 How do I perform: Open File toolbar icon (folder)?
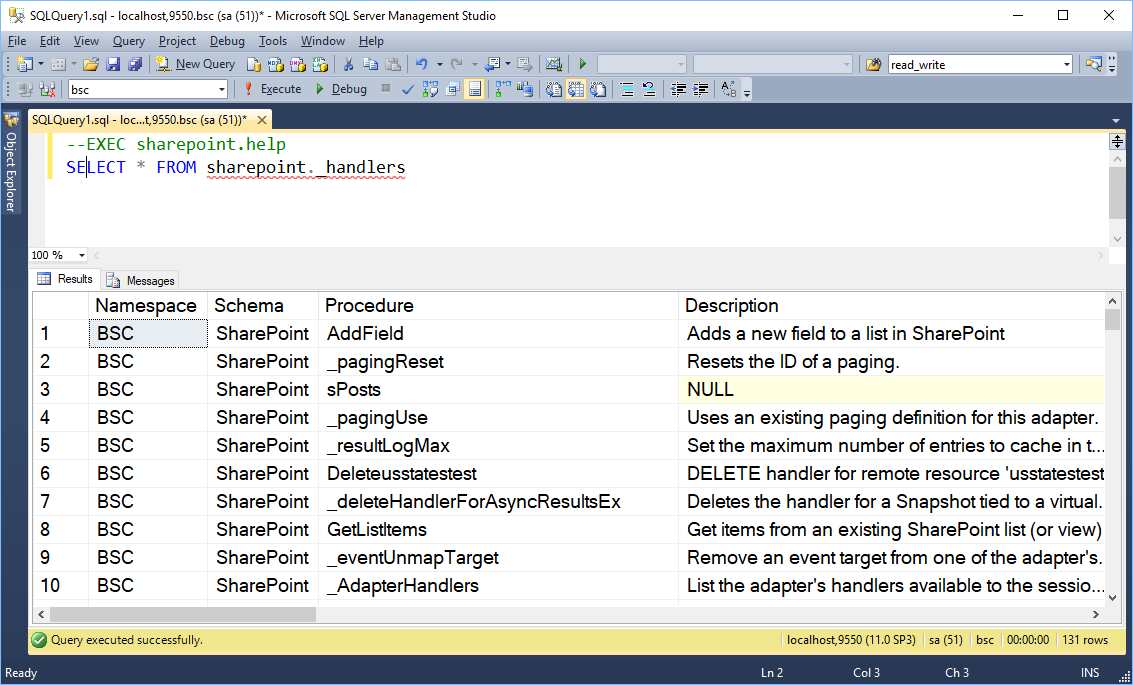tap(90, 64)
